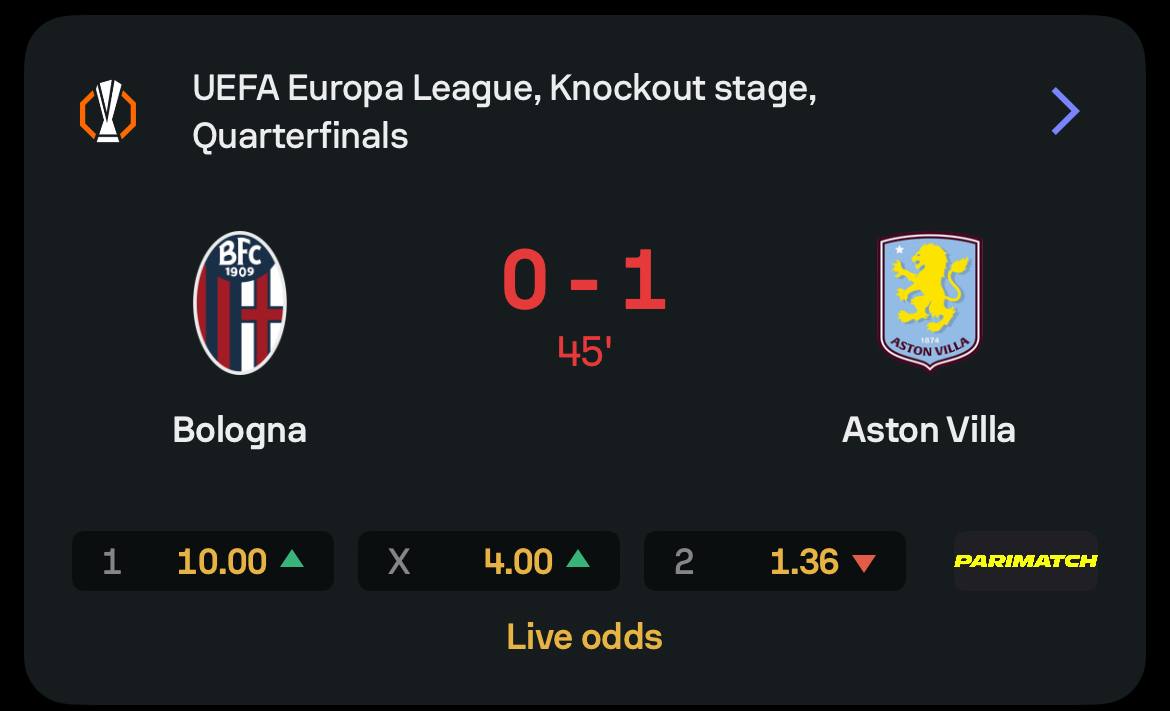This screenshot has height=711, width=1170.
Task: Click the 45' match minute indicator
Action: click(x=584, y=351)
